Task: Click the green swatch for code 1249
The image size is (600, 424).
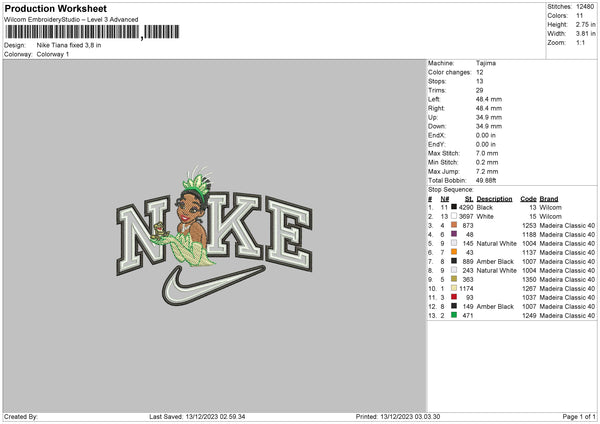Action: coord(454,315)
